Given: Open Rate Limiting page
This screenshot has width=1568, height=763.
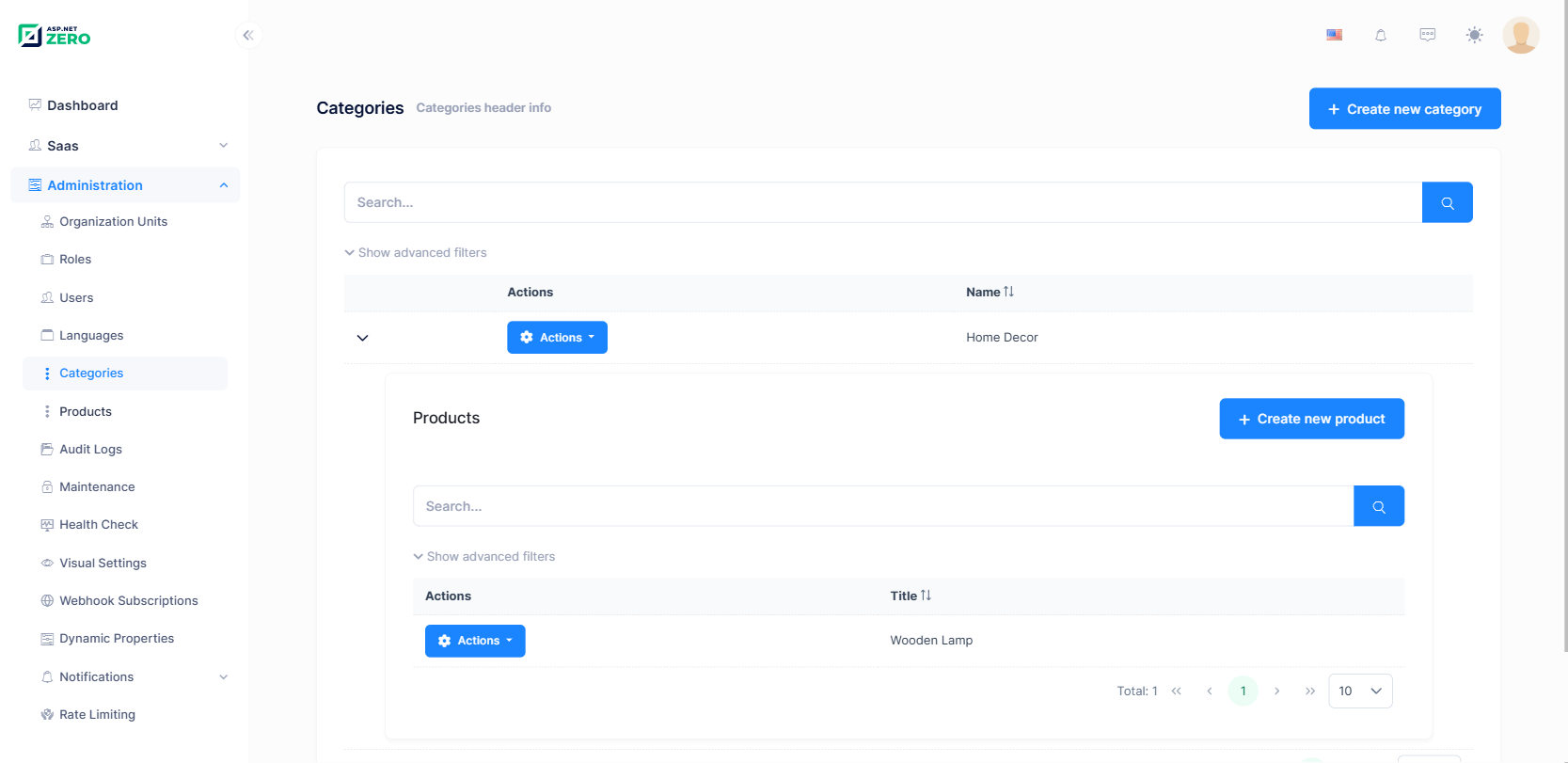Looking at the screenshot, I should 97,715.
